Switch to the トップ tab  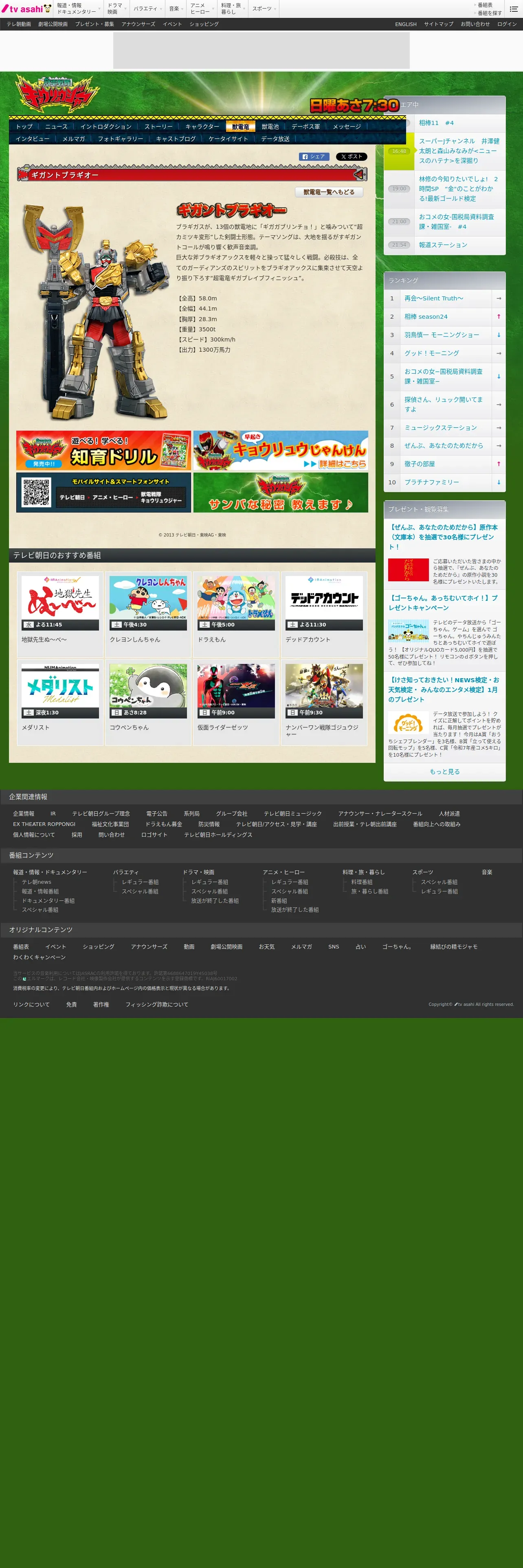click(24, 127)
